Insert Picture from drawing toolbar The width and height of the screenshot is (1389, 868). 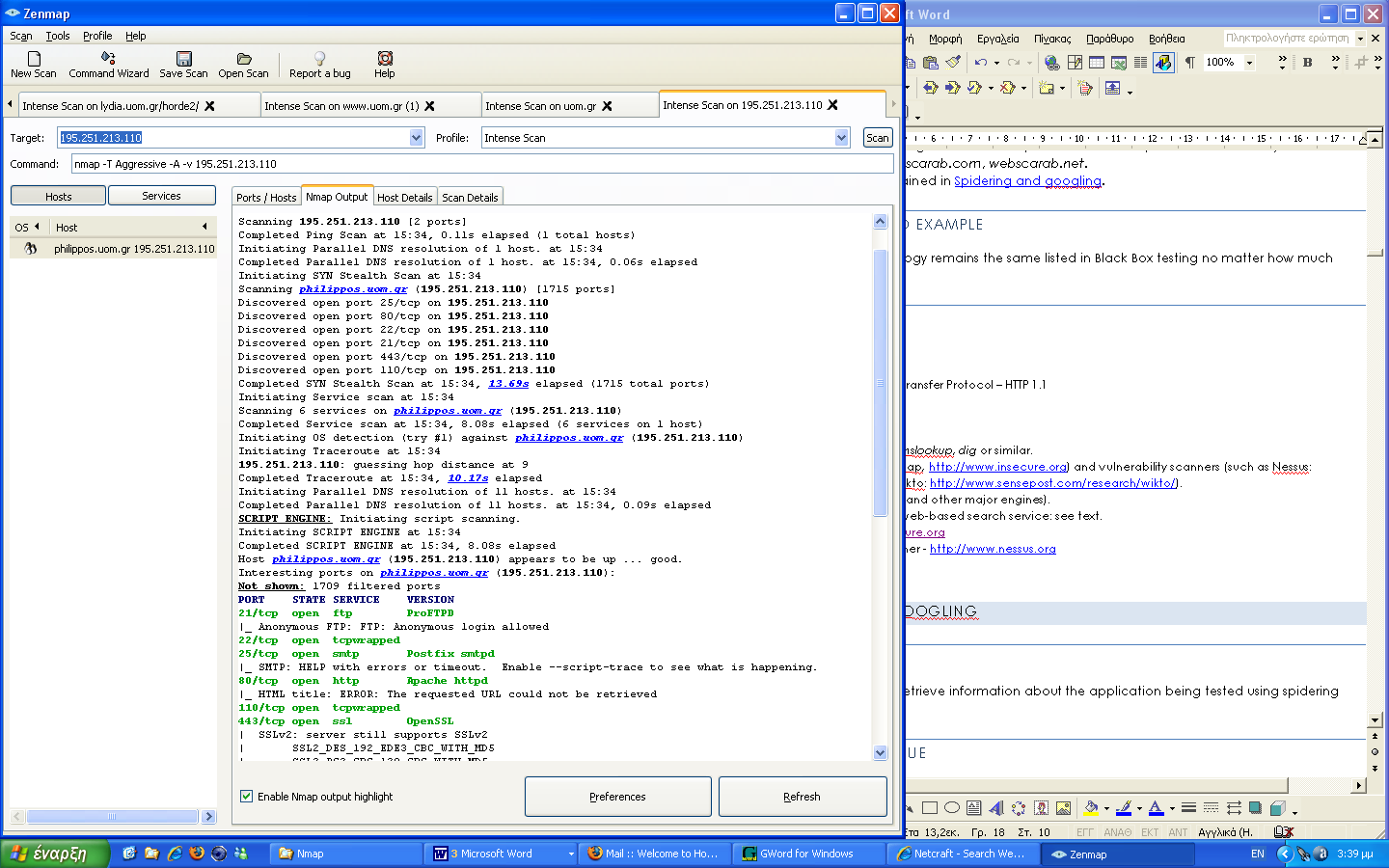point(1063,808)
